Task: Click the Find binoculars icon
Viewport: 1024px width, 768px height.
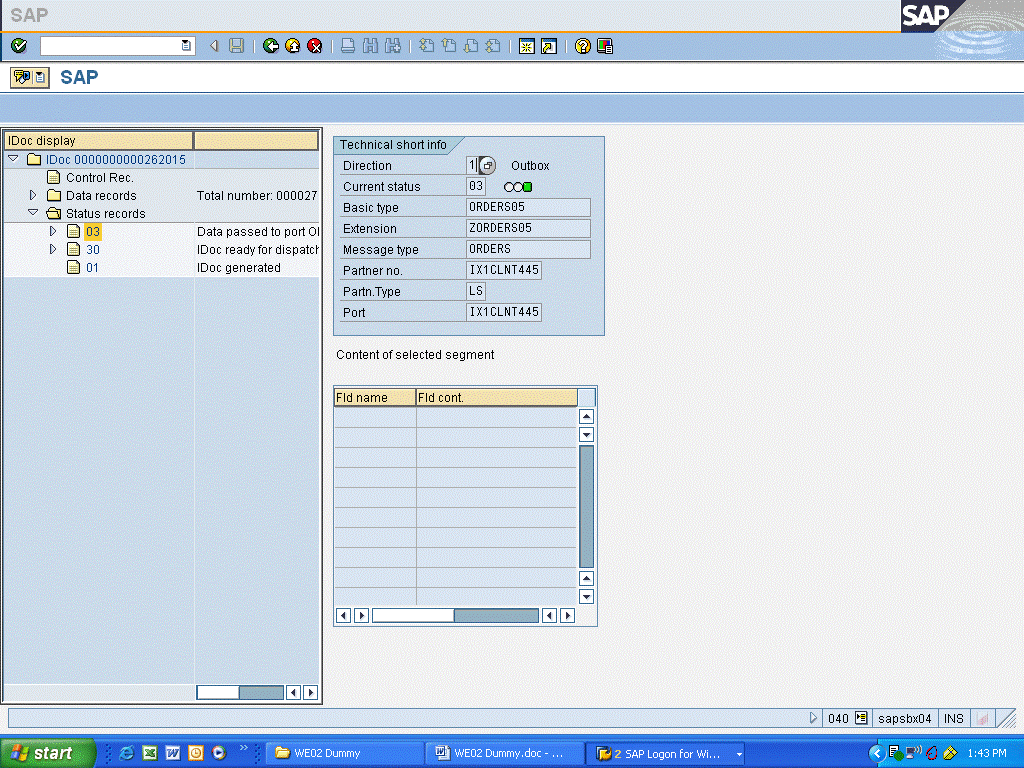Action: (x=370, y=46)
